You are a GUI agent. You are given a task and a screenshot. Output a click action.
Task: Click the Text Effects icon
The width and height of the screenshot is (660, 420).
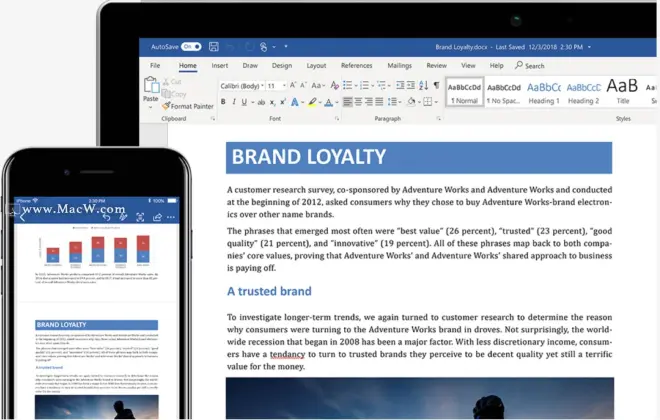tap(295, 102)
